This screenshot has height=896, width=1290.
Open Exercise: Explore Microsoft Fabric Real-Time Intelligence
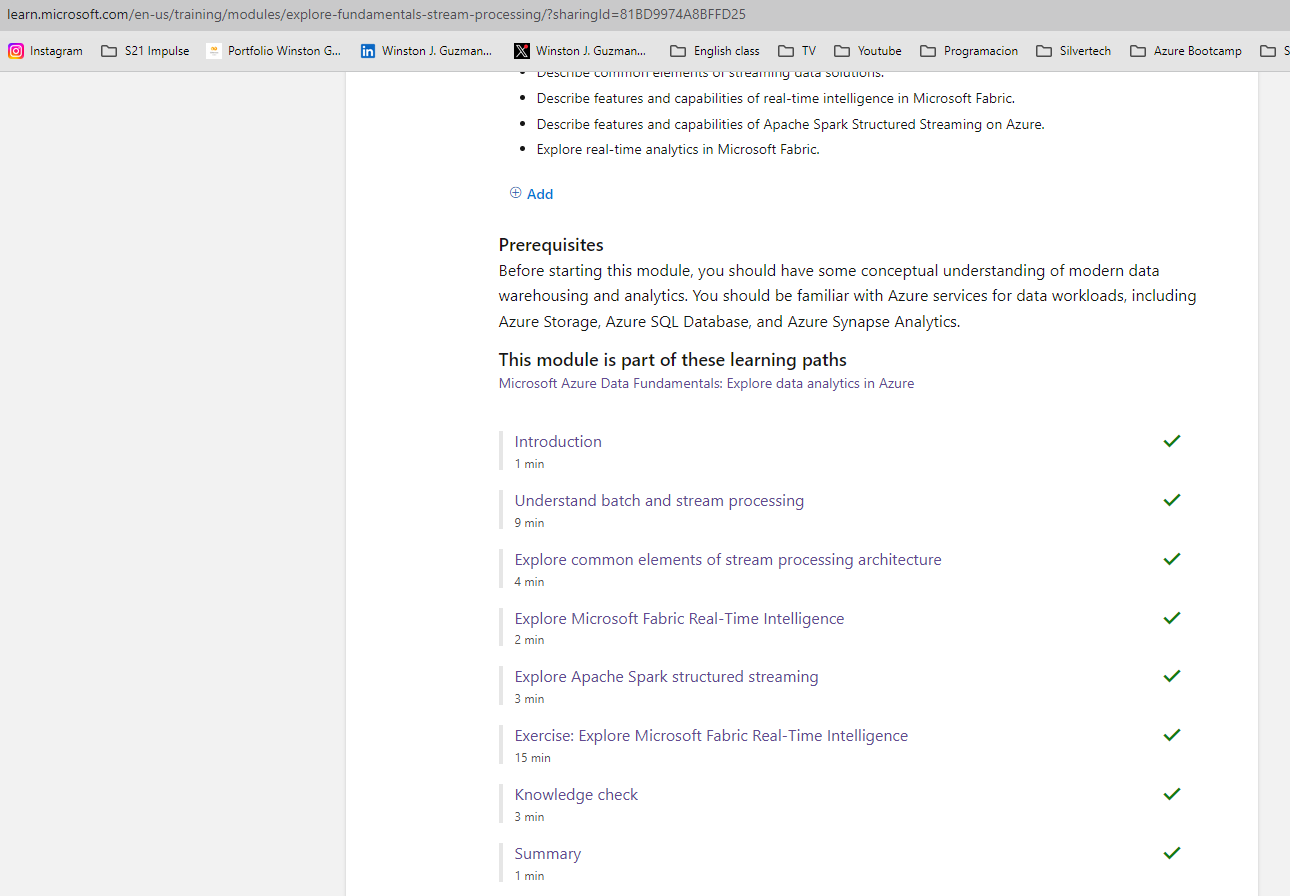coord(711,735)
